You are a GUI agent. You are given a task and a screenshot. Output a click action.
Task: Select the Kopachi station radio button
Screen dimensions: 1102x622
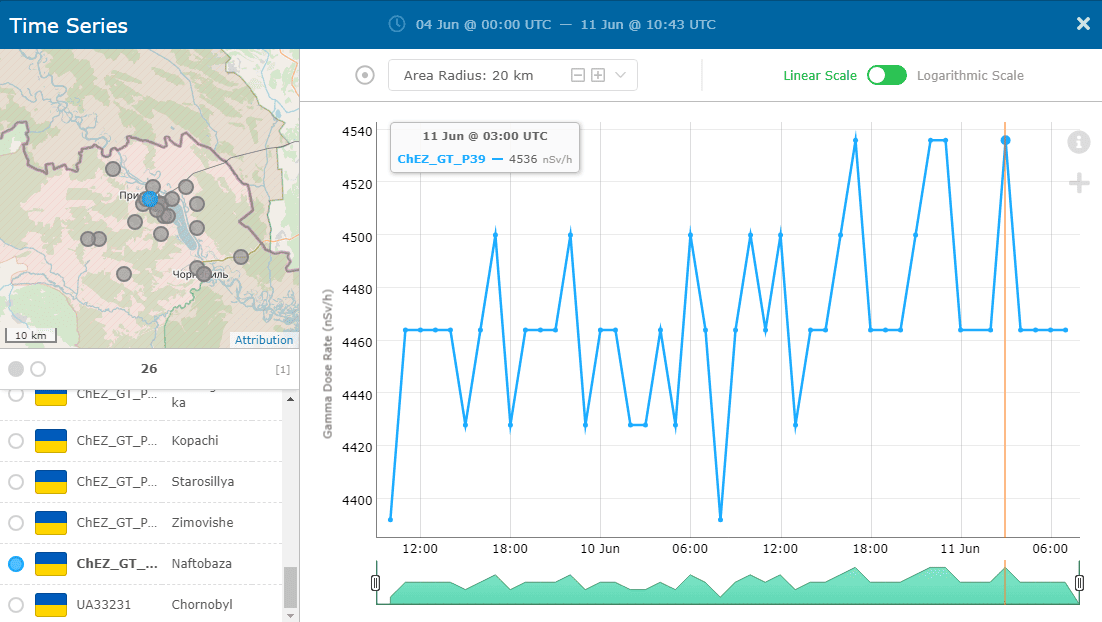click(x=16, y=441)
